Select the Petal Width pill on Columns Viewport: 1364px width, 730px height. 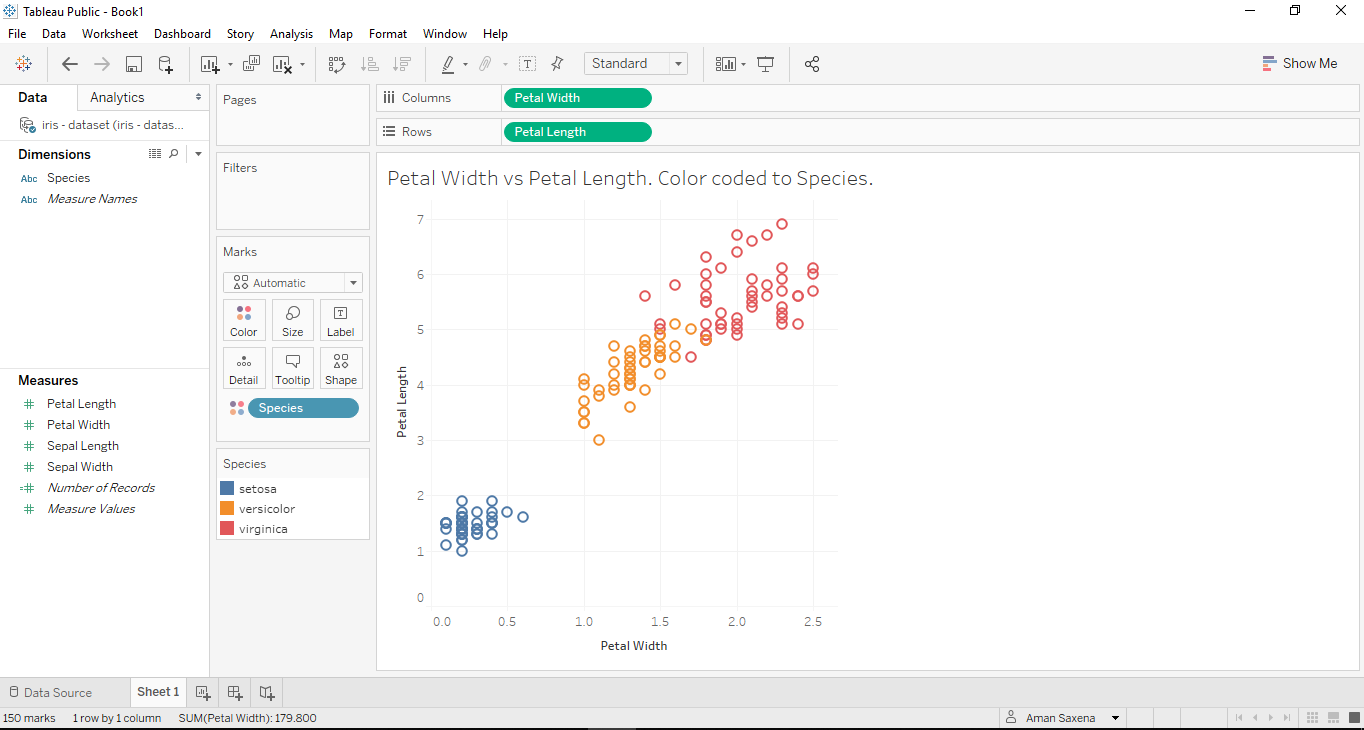click(577, 97)
